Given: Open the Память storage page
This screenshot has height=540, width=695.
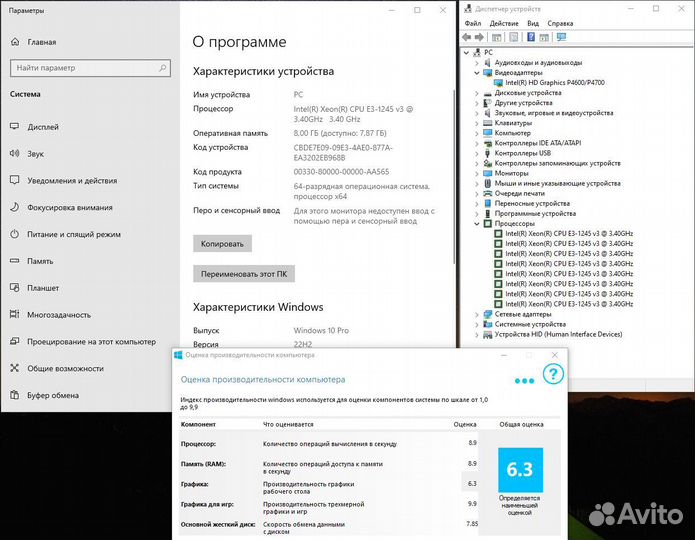Looking at the screenshot, I should [40, 261].
